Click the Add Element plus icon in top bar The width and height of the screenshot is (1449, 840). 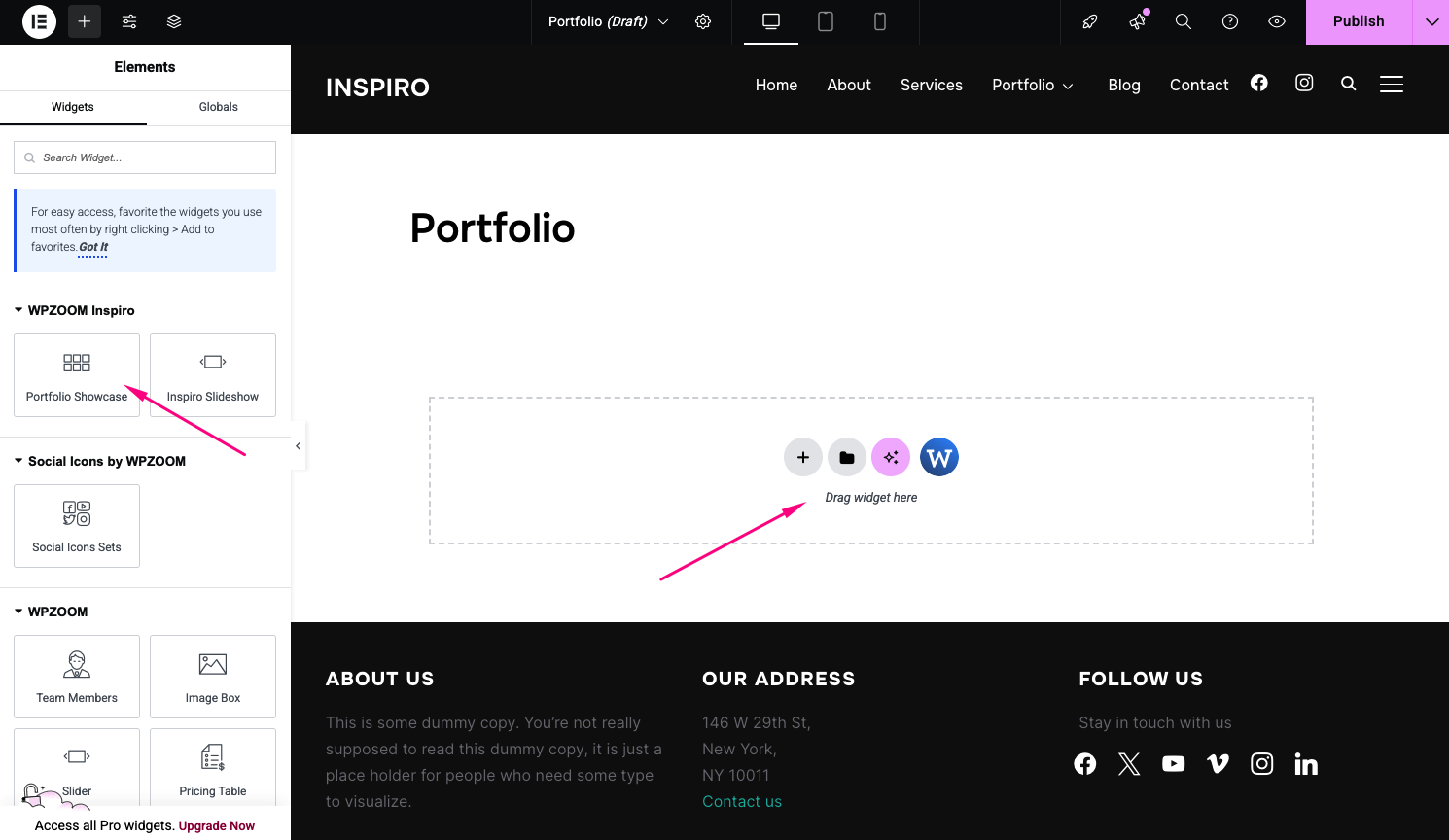click(85, 21)
